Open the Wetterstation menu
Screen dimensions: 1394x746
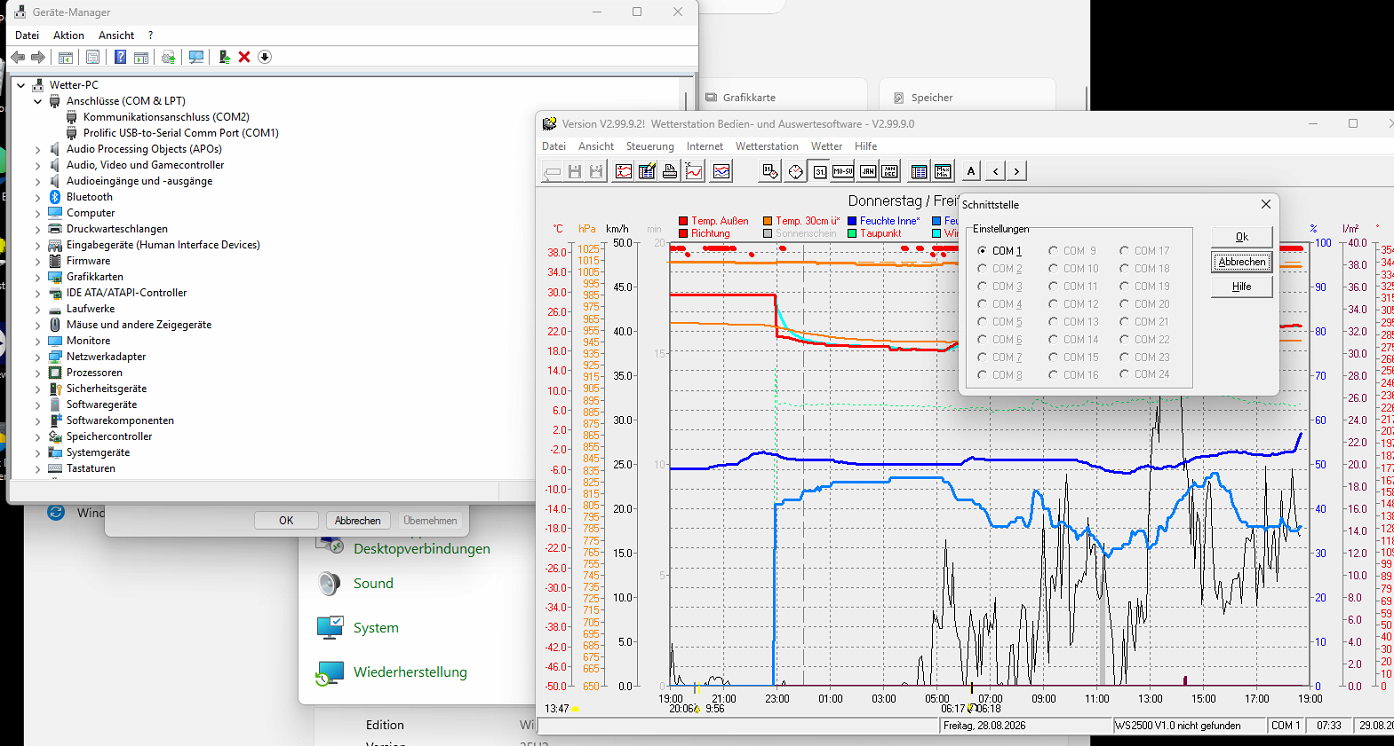click(x=767, y=146)
